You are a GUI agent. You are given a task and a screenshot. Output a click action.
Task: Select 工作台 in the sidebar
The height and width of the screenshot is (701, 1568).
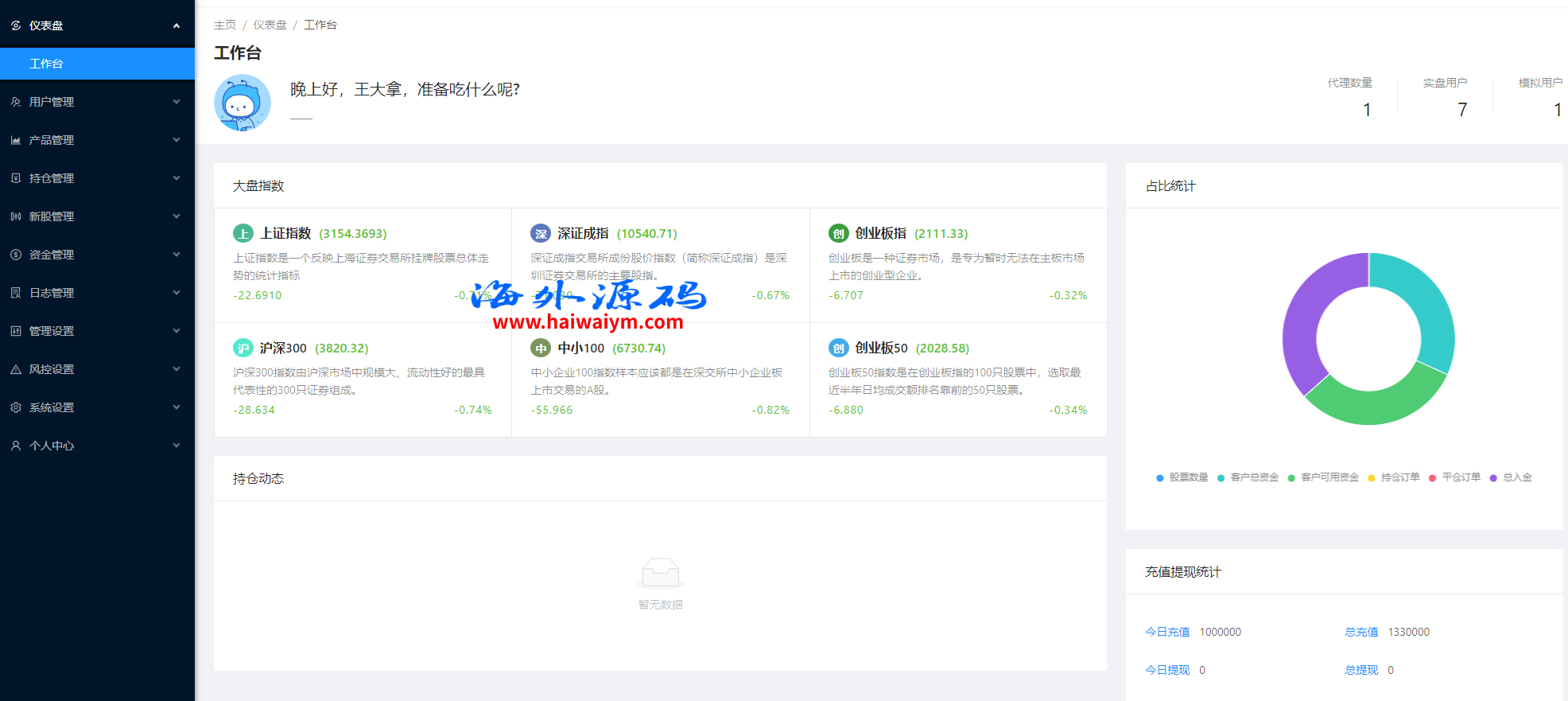coord(46,64)
